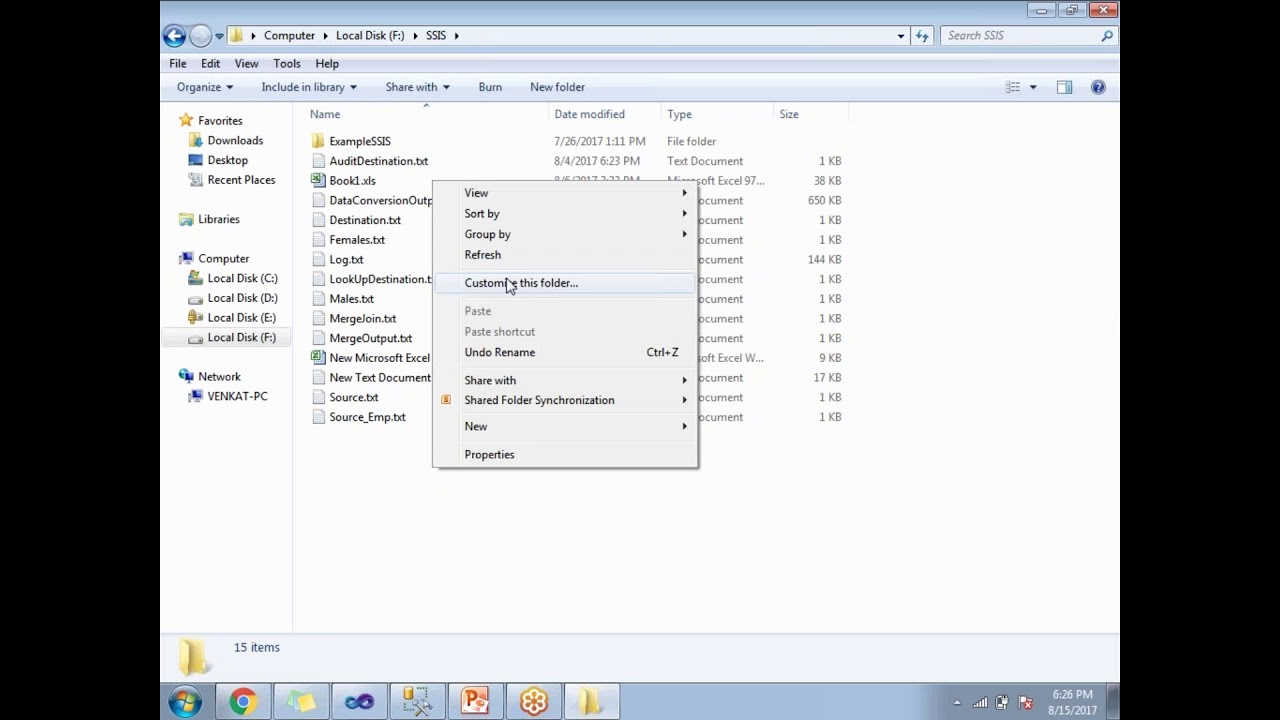Open the address bar history dropdown
The width and height of the screenshot is (1280, 720).
(901, 36)
